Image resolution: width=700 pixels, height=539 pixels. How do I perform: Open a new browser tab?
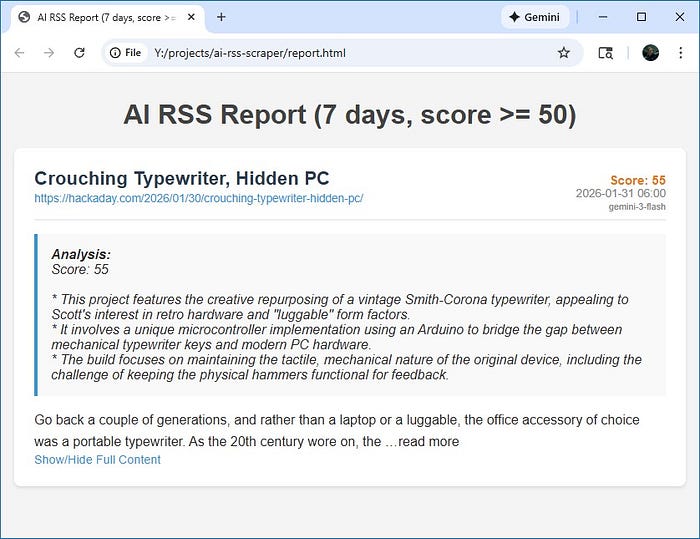[221, 17]
